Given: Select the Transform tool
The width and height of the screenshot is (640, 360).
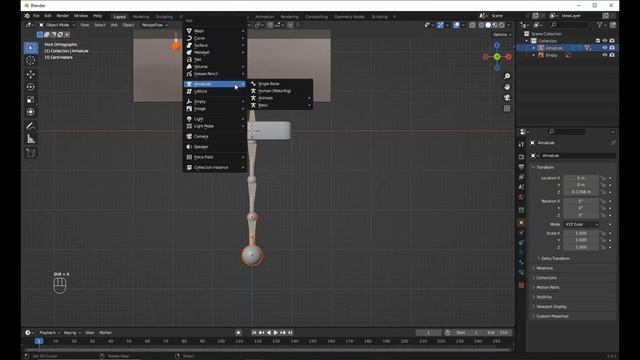Looking at the screenshot, I should [31, 112].
